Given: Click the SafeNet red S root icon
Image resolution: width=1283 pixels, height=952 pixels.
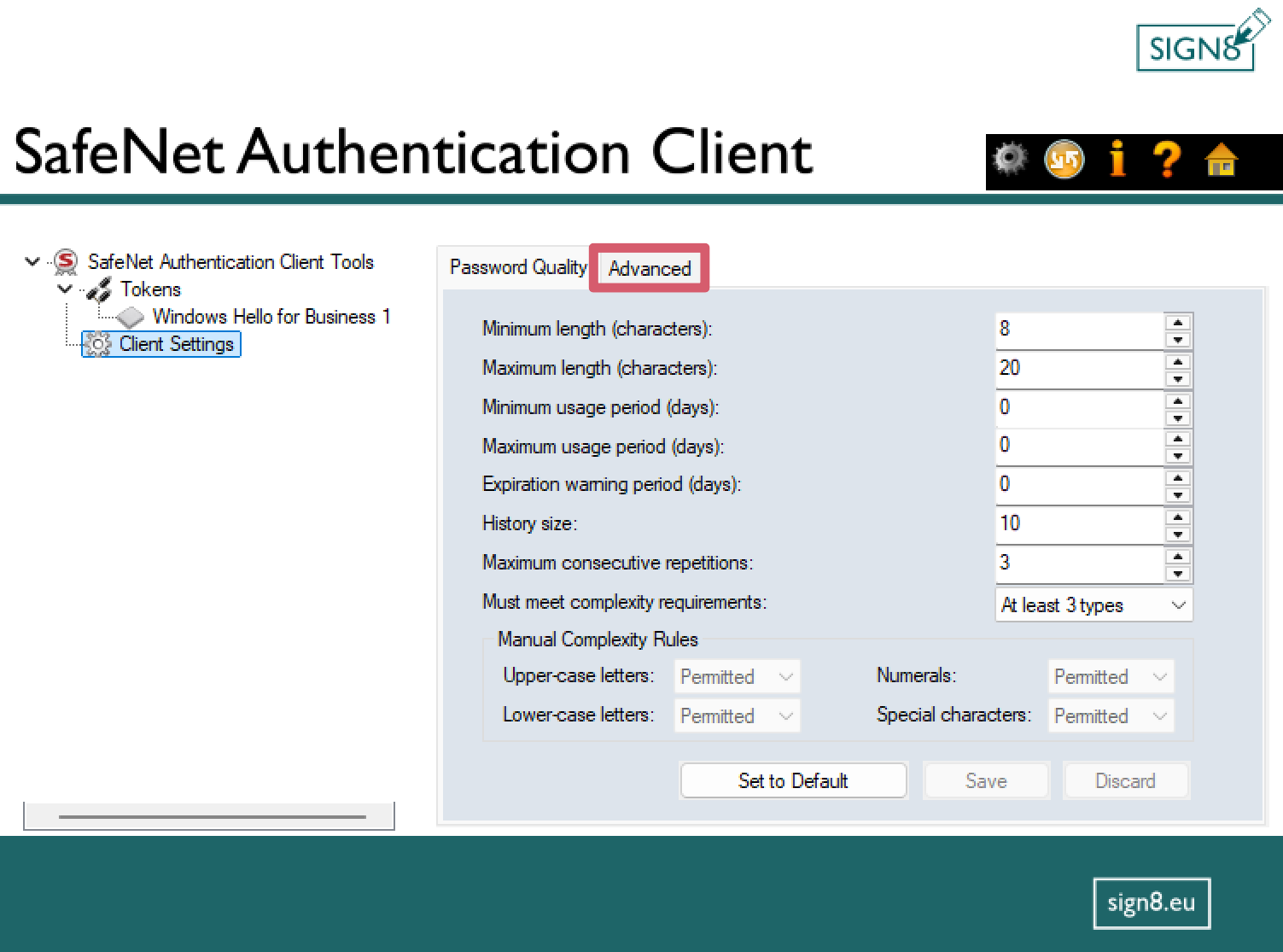Looking at the screenshot, I should point(66,261).
